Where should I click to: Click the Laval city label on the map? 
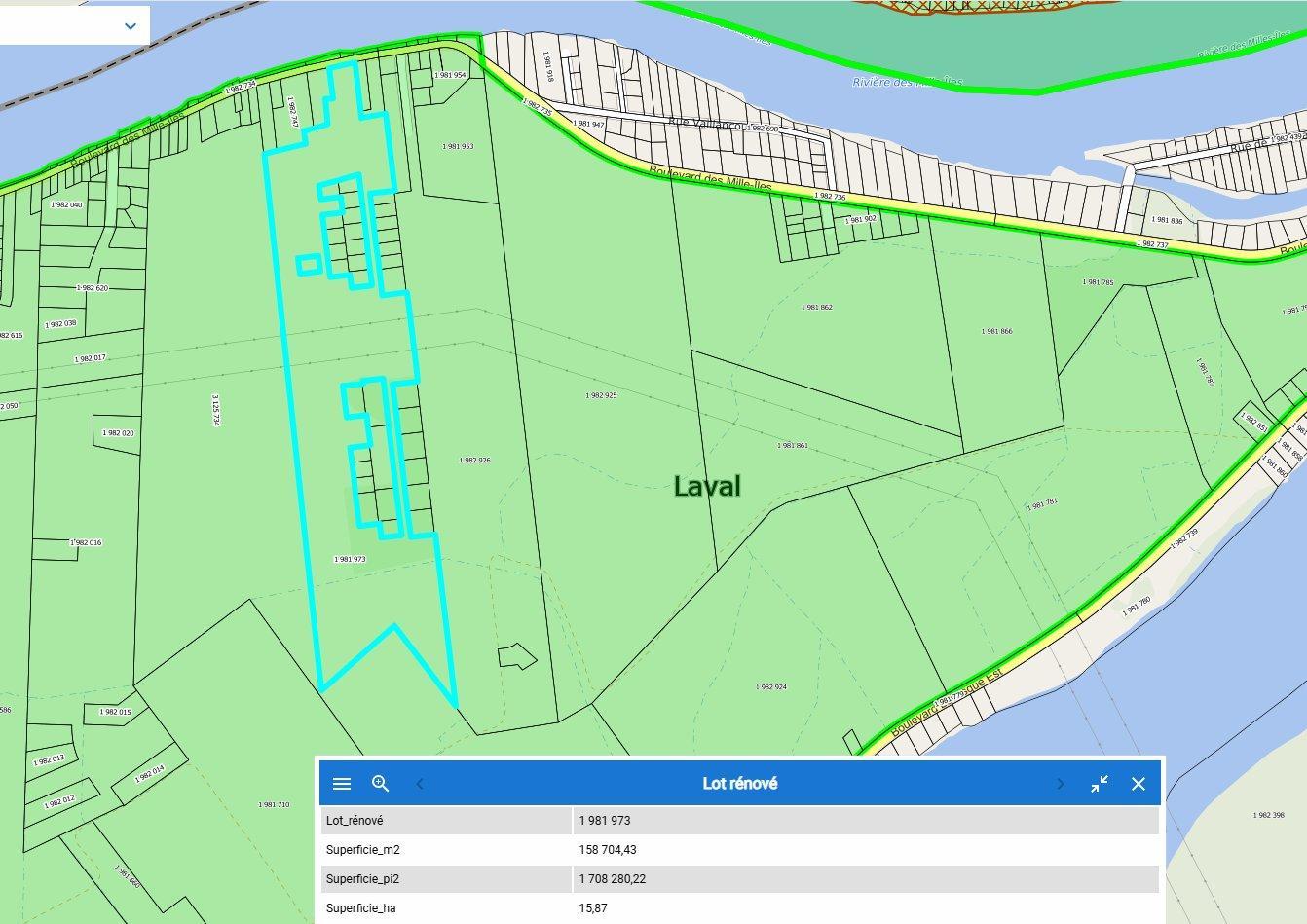[x=710, y=487]
